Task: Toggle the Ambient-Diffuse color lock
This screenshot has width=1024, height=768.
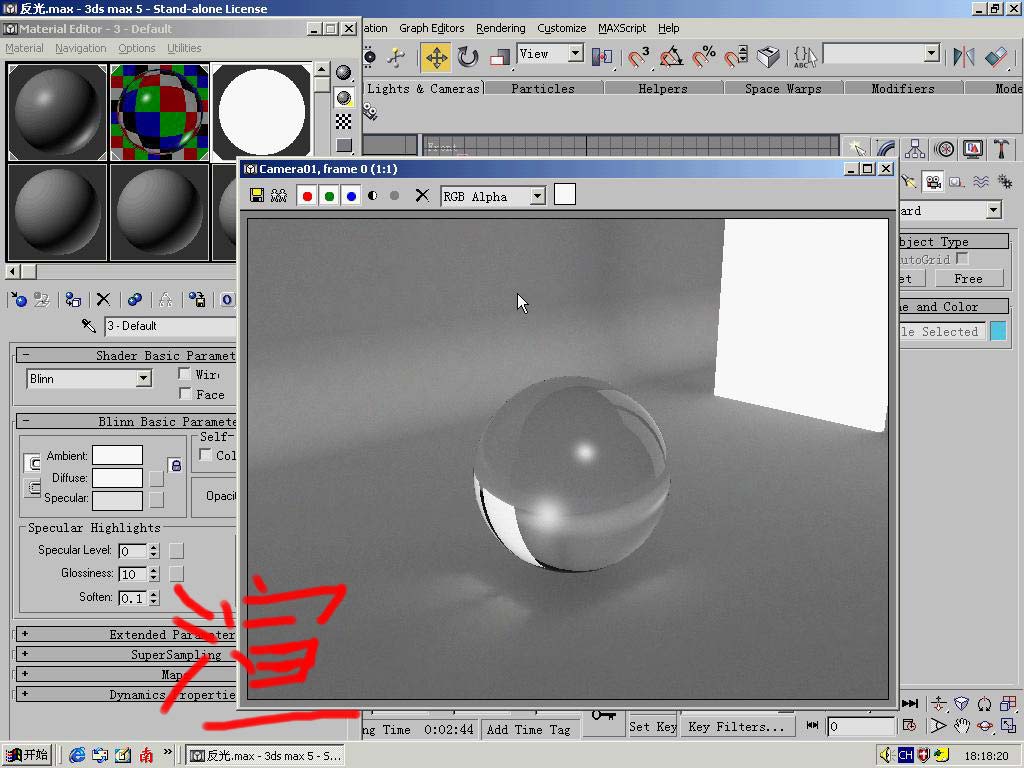Action: (x=175, y=465)
